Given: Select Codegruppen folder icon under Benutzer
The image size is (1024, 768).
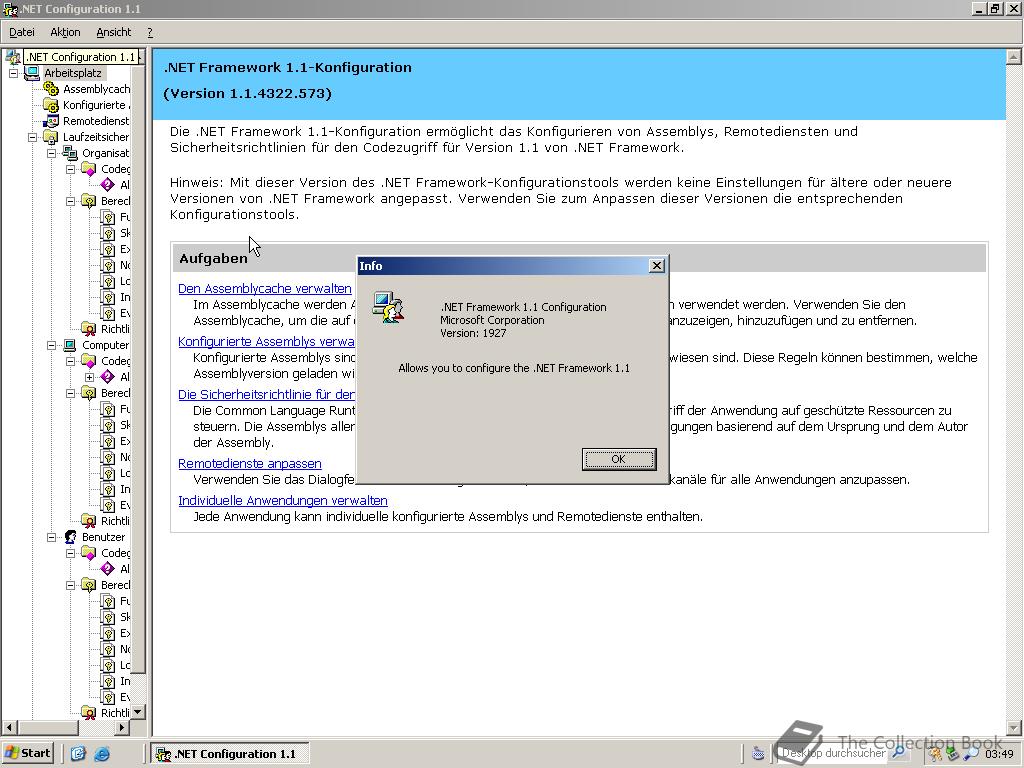Looking at the screenshot, I should tap(89, 553).
